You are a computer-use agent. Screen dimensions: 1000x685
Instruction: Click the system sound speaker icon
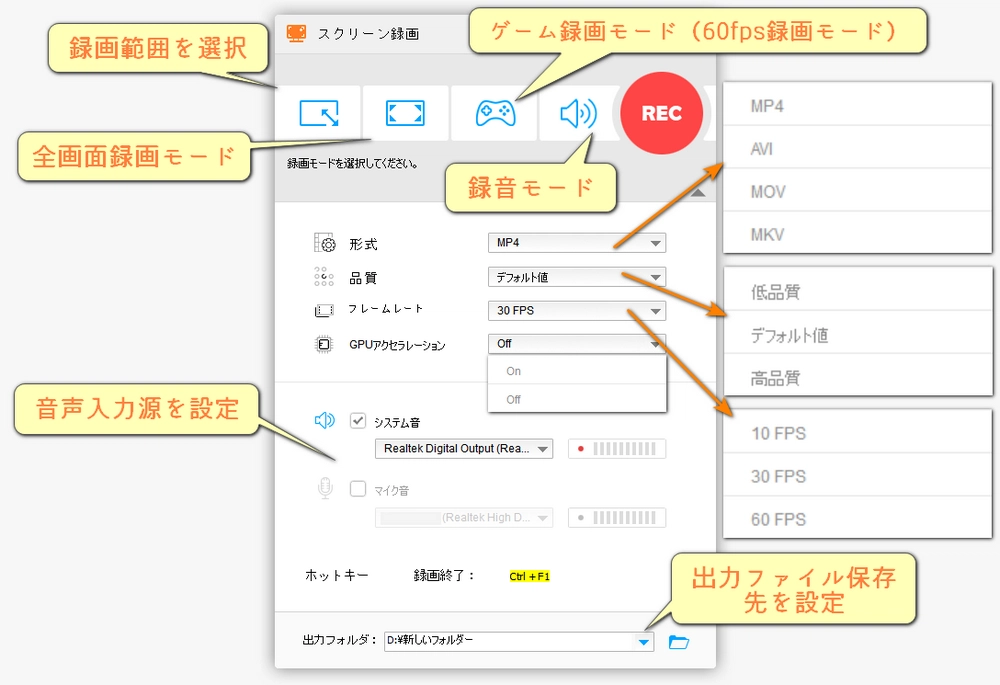click(x=325, y=421)
